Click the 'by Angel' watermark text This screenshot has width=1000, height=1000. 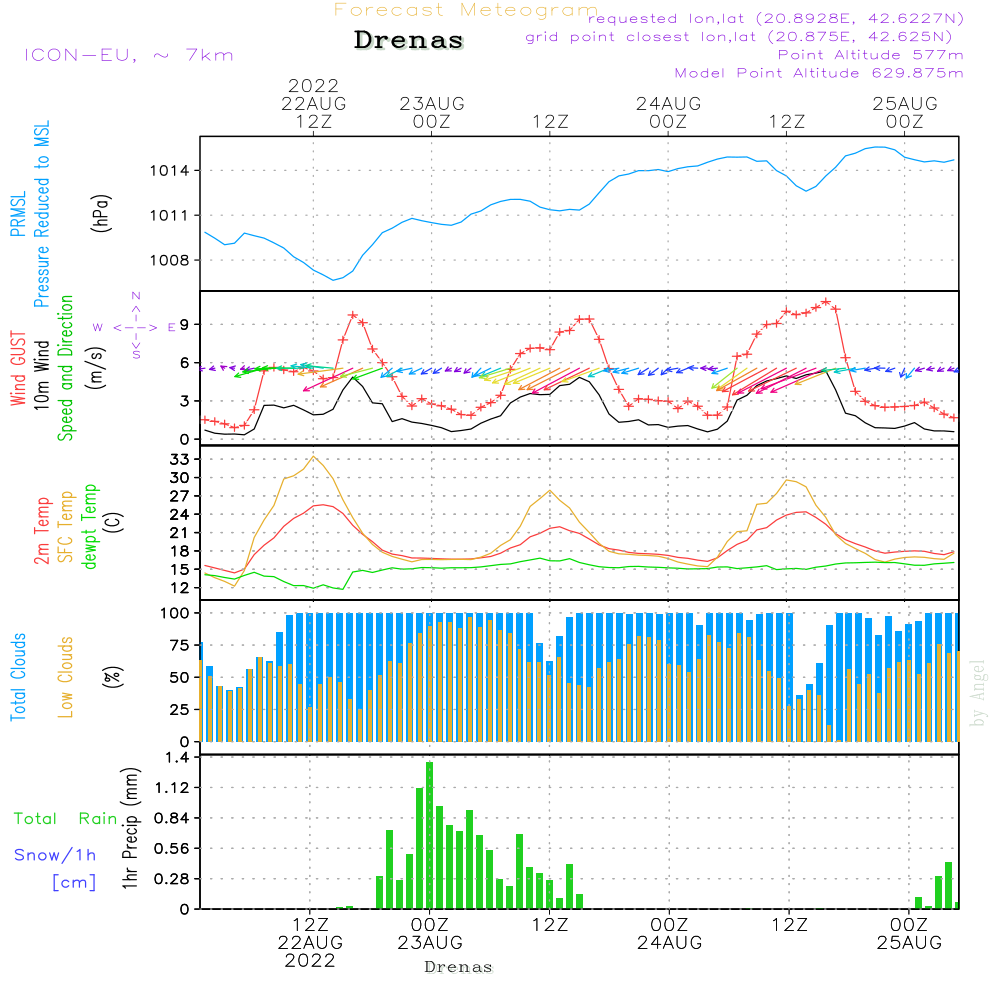978,694
